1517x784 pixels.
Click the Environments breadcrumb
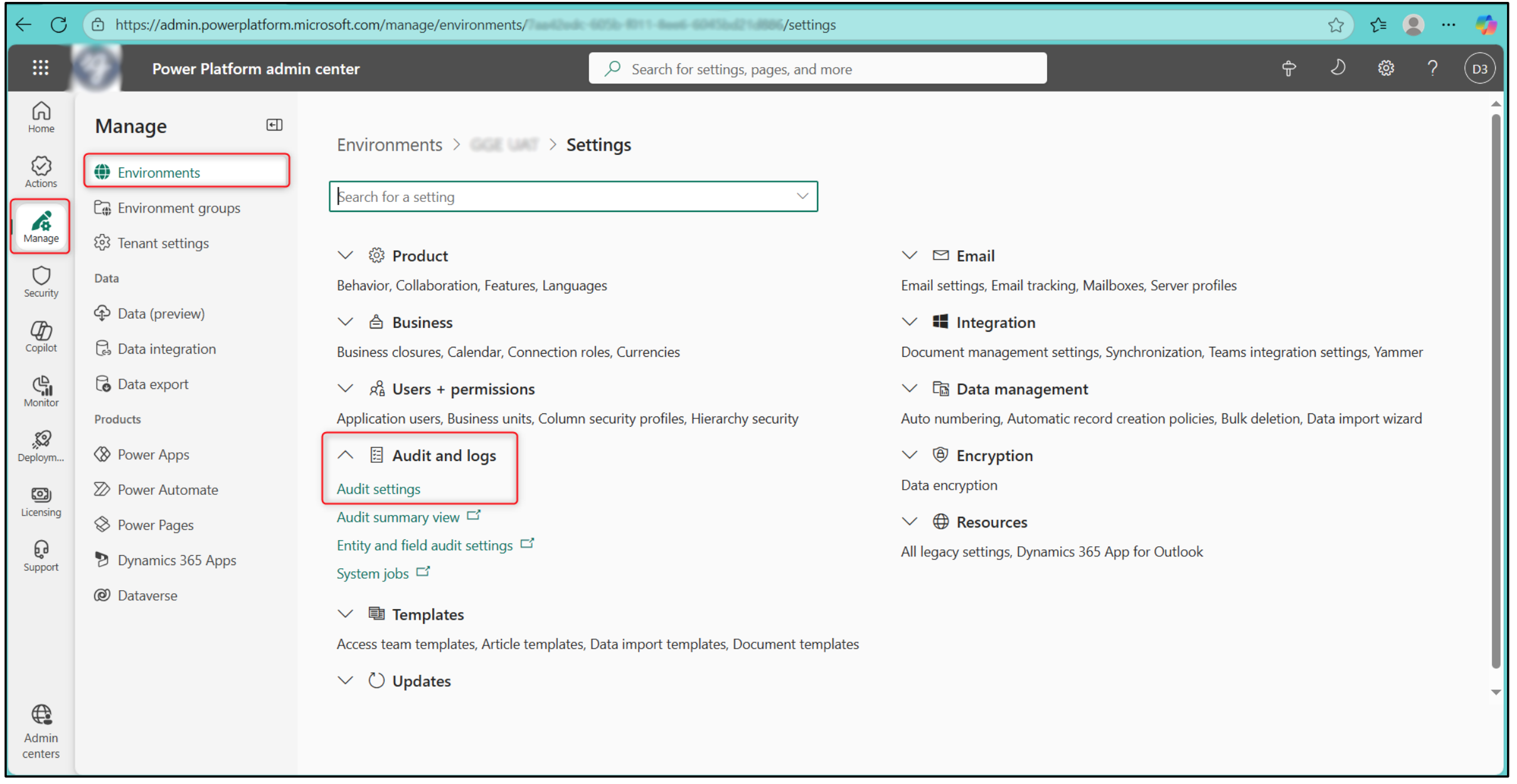tap(390, 145)
